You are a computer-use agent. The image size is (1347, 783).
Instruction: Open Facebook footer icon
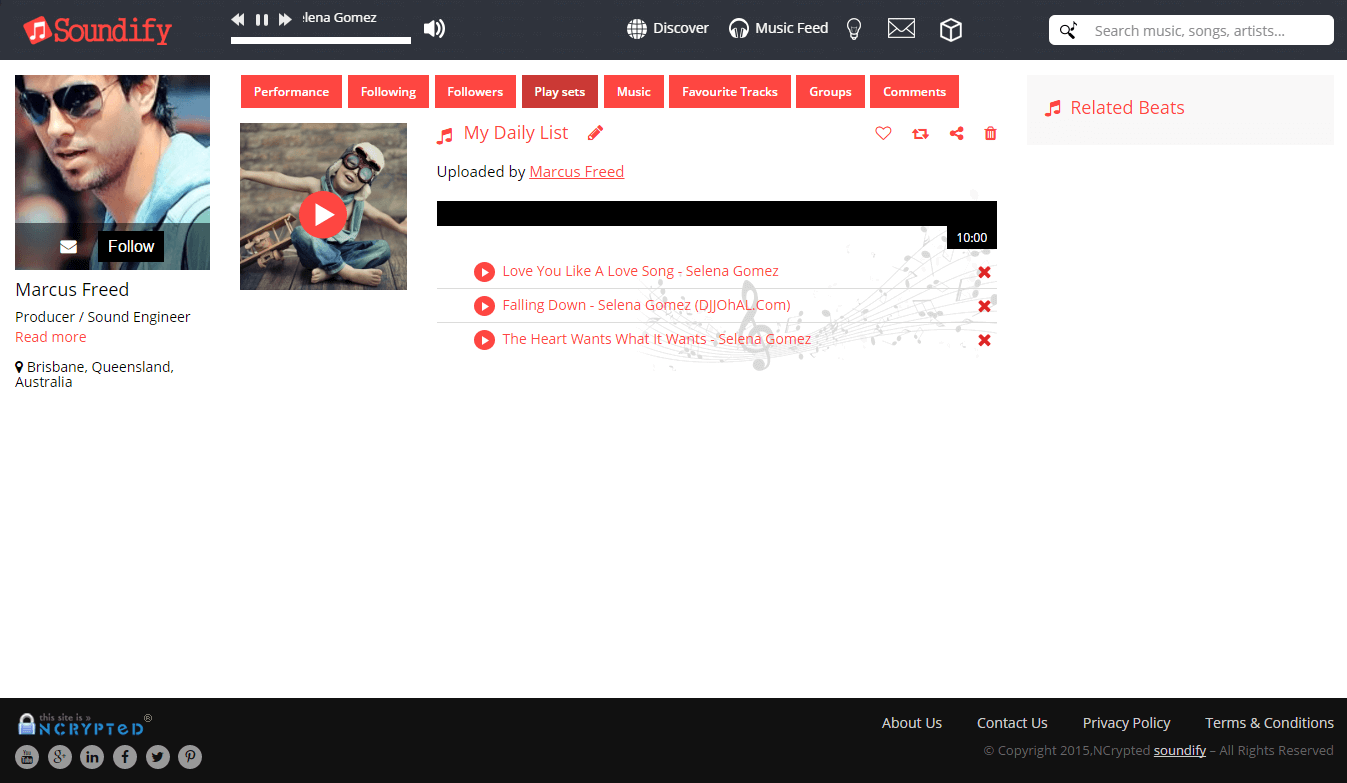[x=125, y=757]
